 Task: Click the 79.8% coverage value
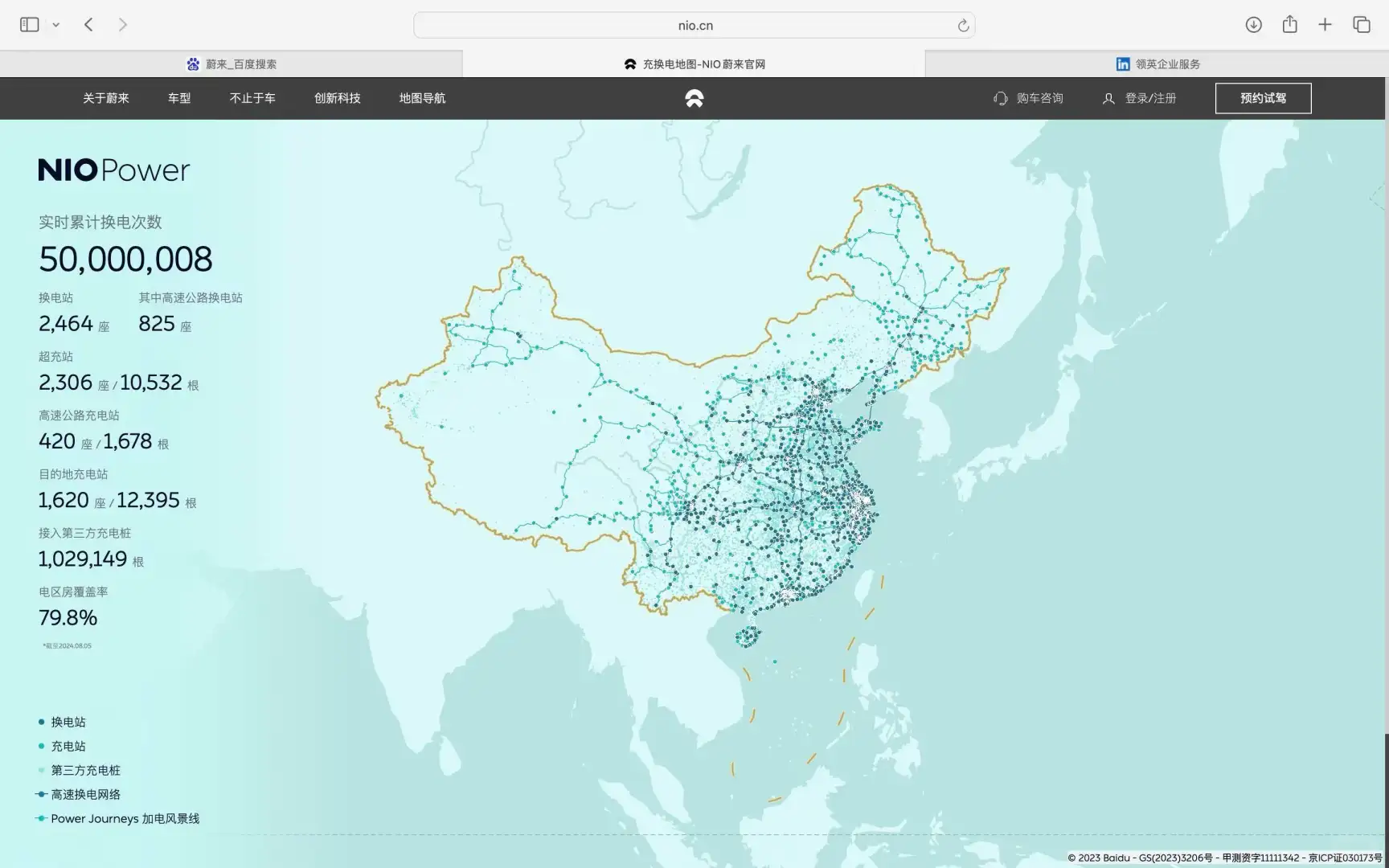click(x=68, y=617)
